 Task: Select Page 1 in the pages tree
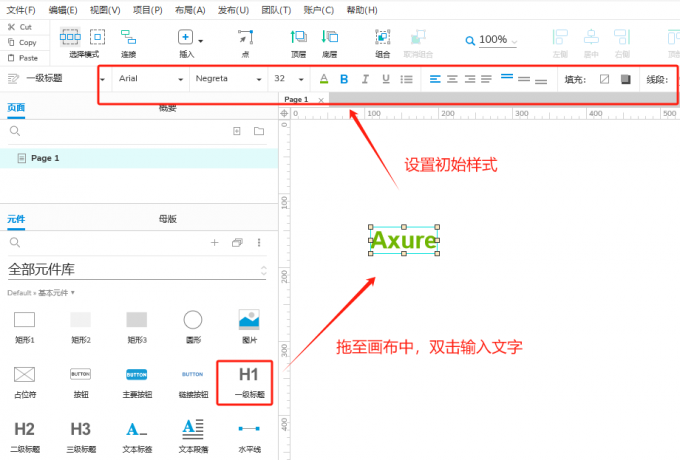(x=139, y=158)
